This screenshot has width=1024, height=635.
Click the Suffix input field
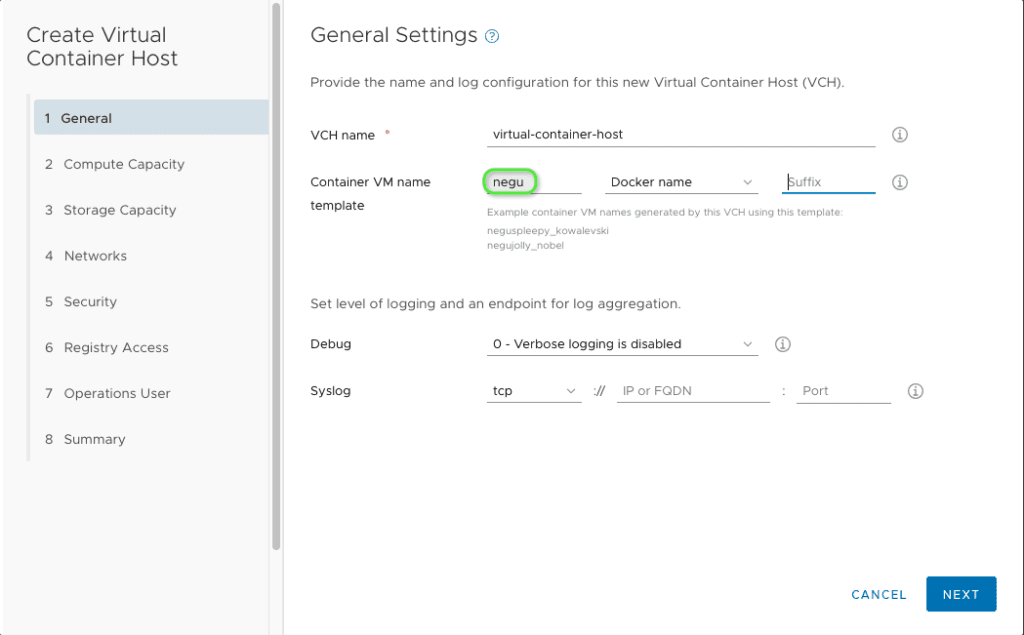coord(828,182)
